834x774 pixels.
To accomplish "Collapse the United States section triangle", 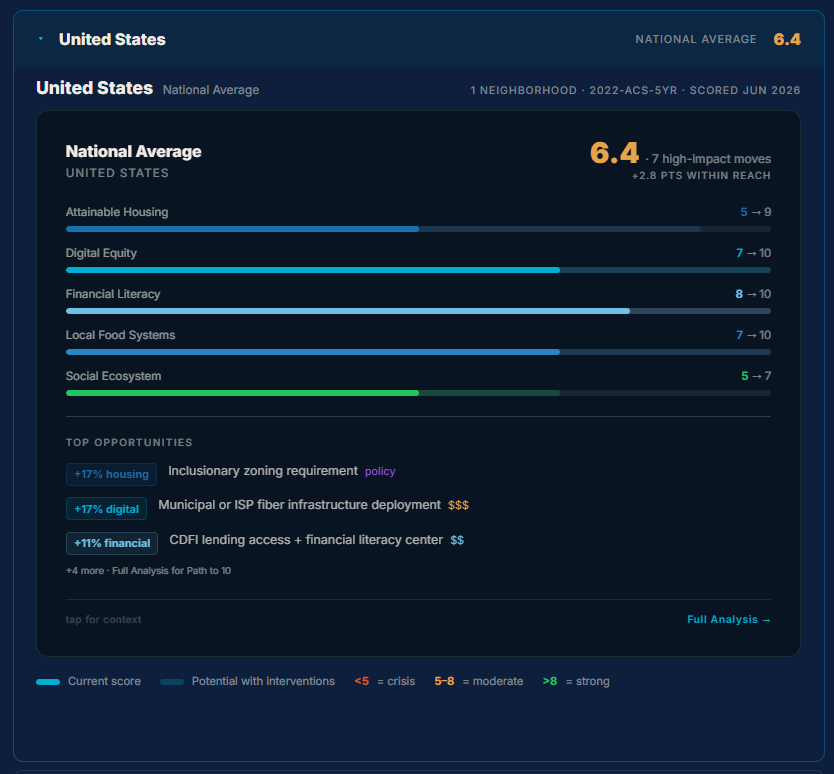I will (41, 39).
